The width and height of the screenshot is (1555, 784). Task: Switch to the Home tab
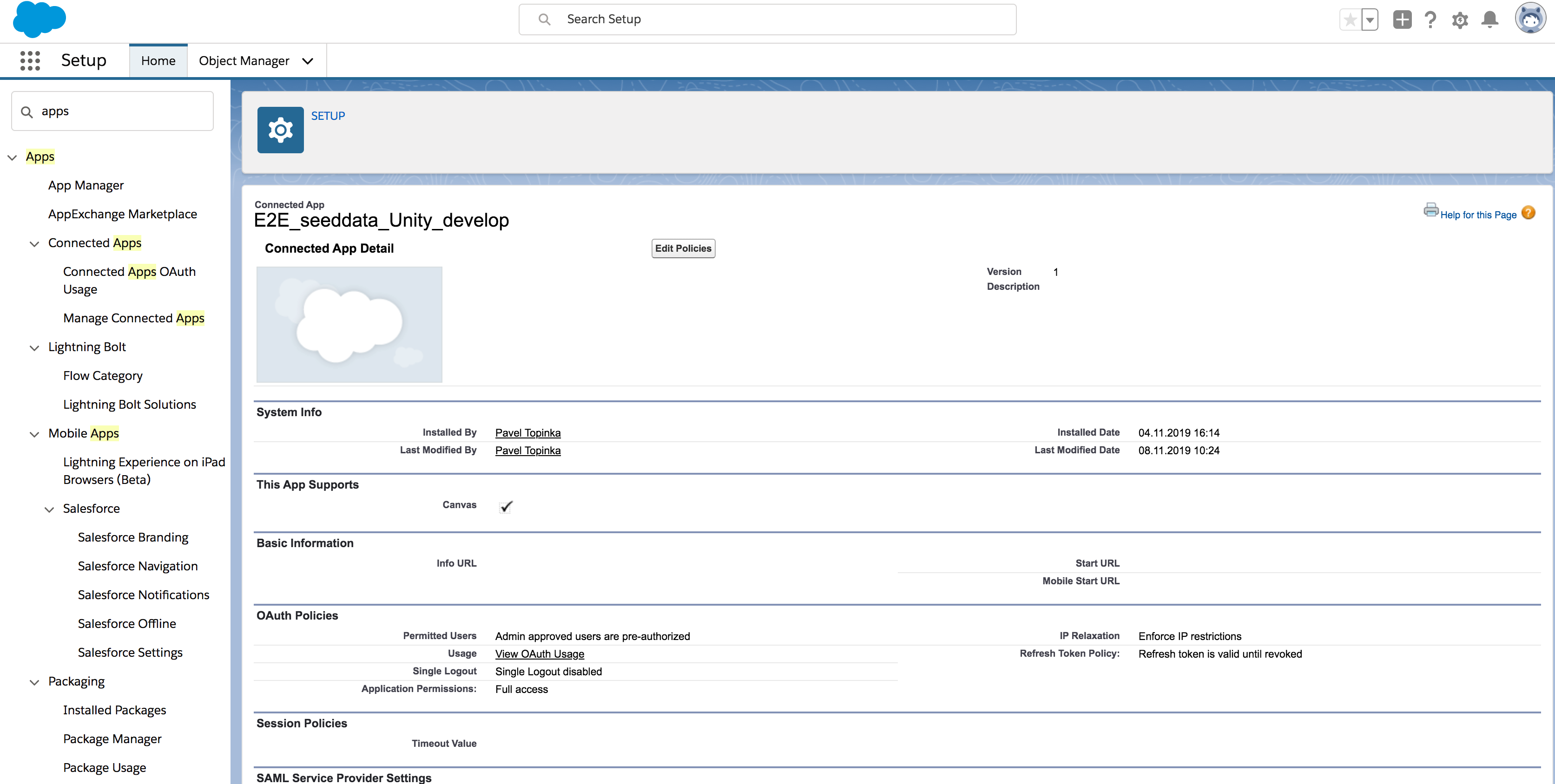pos(158,61)
